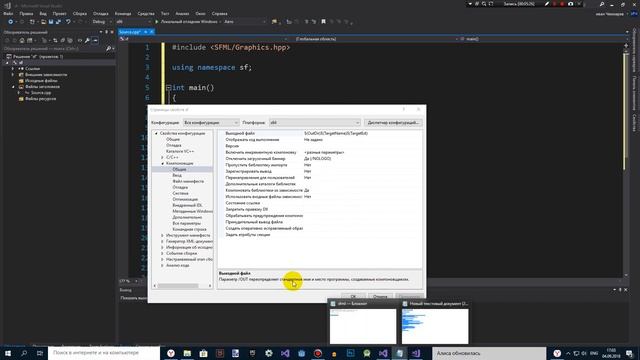
Task: Open the Сборка menu
Action: (x=80, y=13)
